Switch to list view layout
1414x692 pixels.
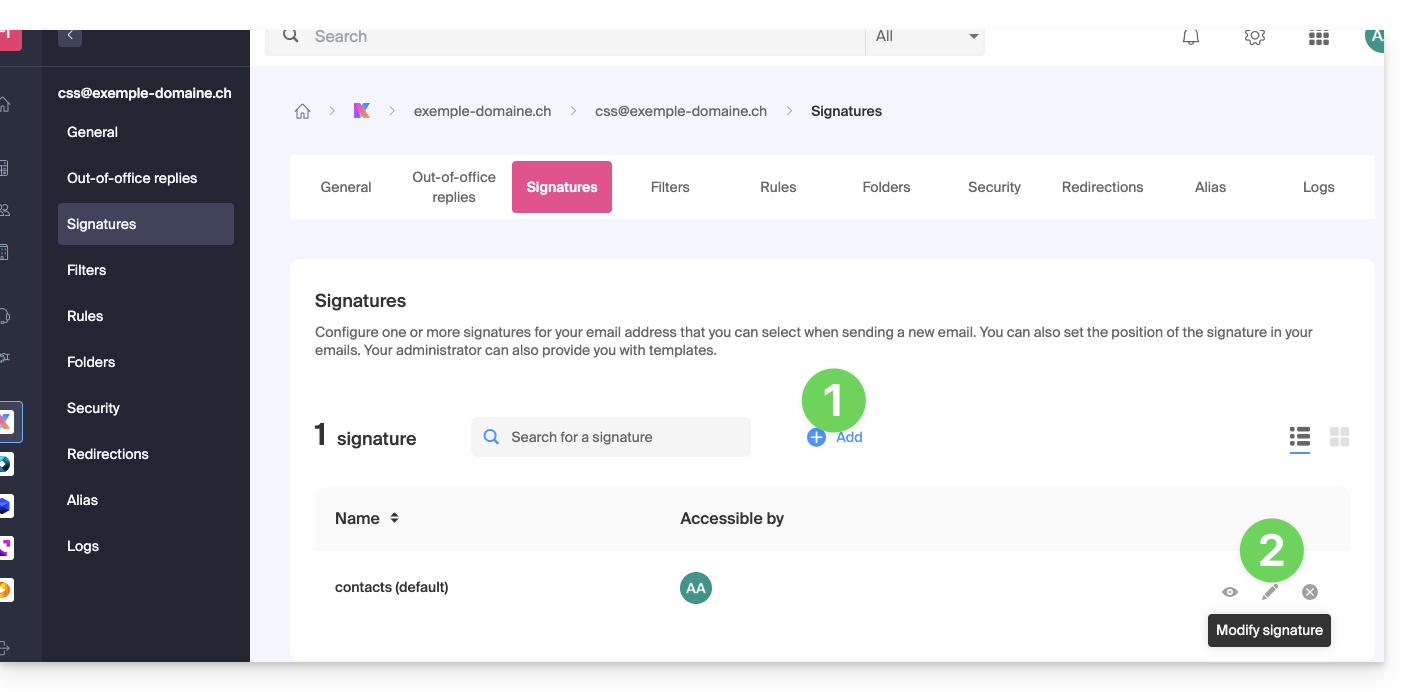pos(1300,437)
